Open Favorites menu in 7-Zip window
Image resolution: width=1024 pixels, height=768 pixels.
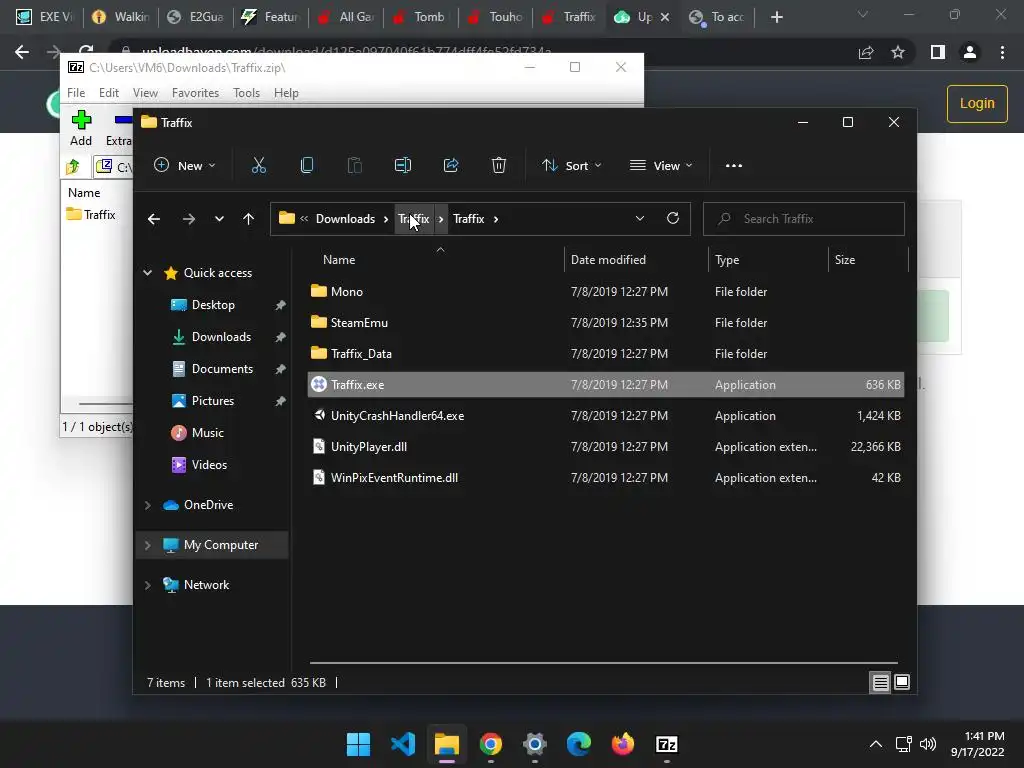[x=195, y=93]
